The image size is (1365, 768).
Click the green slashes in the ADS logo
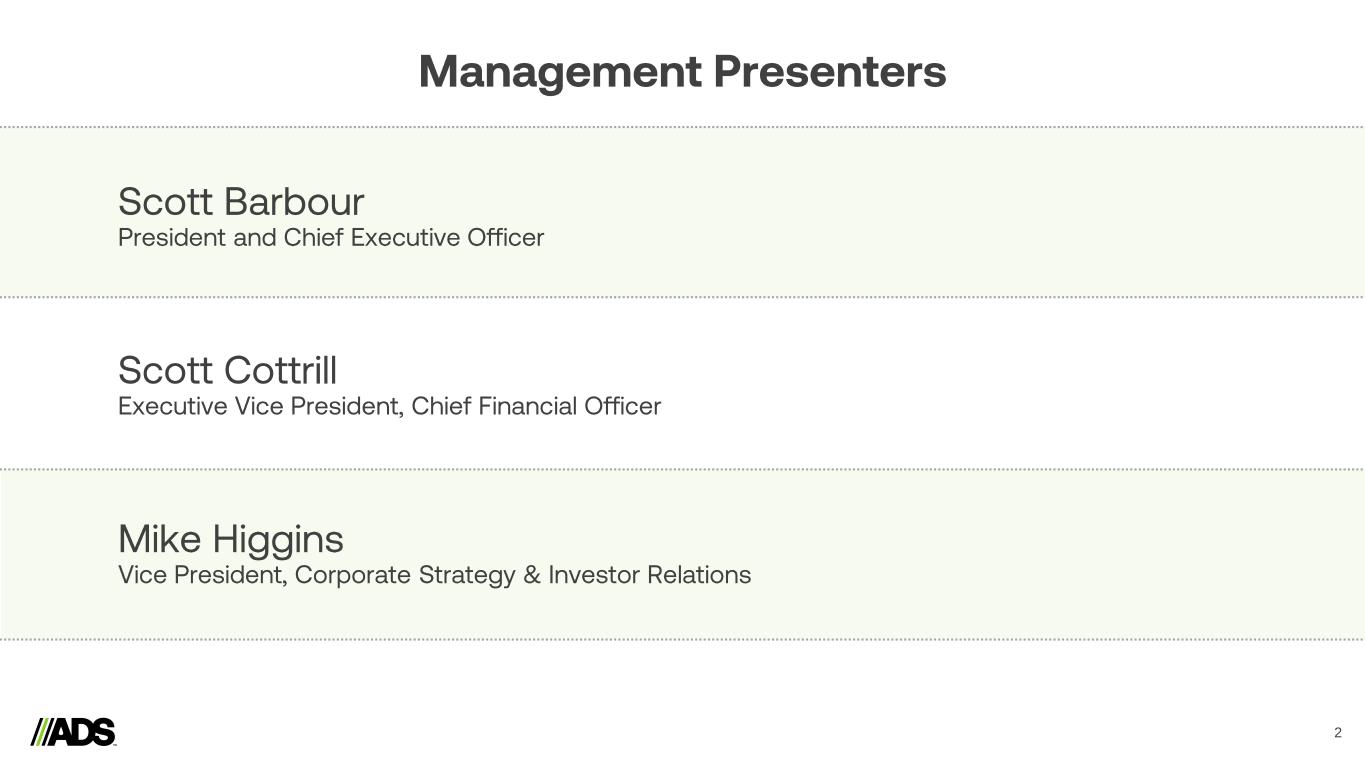click(x=41, y=732)
